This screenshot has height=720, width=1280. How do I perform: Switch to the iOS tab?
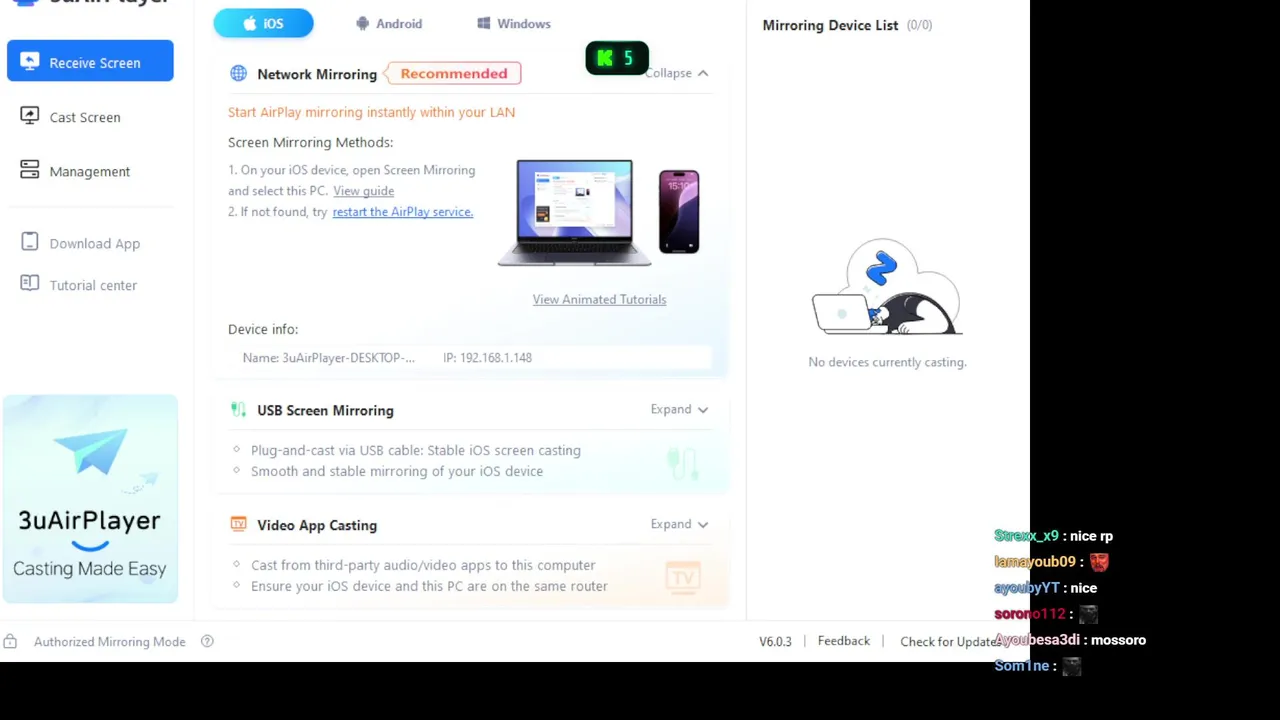coord(263,23)
